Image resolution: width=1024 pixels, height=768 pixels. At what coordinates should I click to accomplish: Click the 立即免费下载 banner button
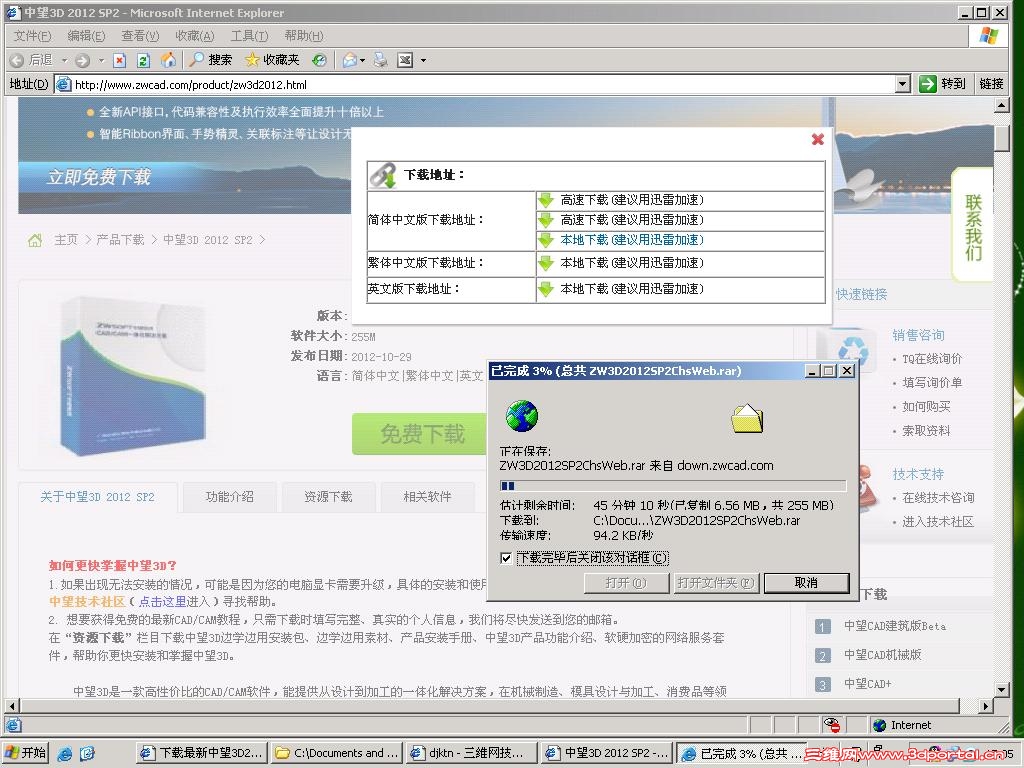point(99,177)
